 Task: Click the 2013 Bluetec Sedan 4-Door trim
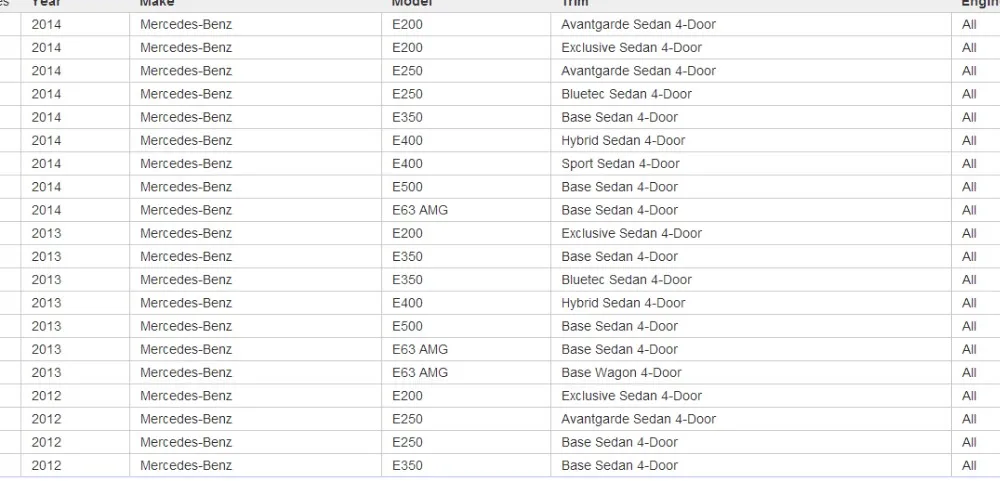click(x=626, y=280)
